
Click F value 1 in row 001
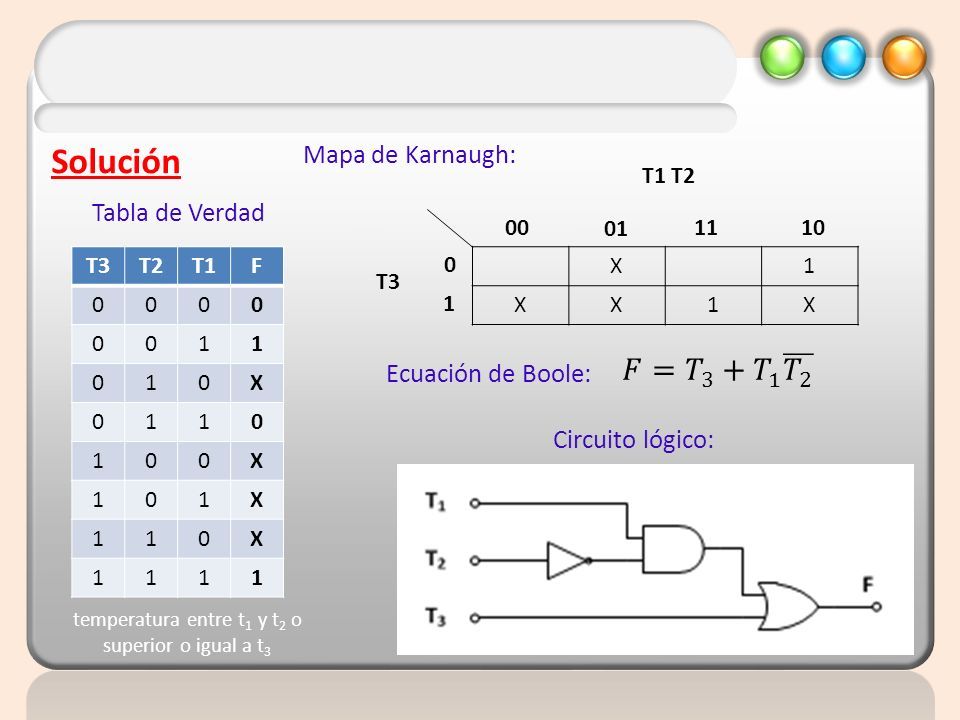[x=257, y=344]
